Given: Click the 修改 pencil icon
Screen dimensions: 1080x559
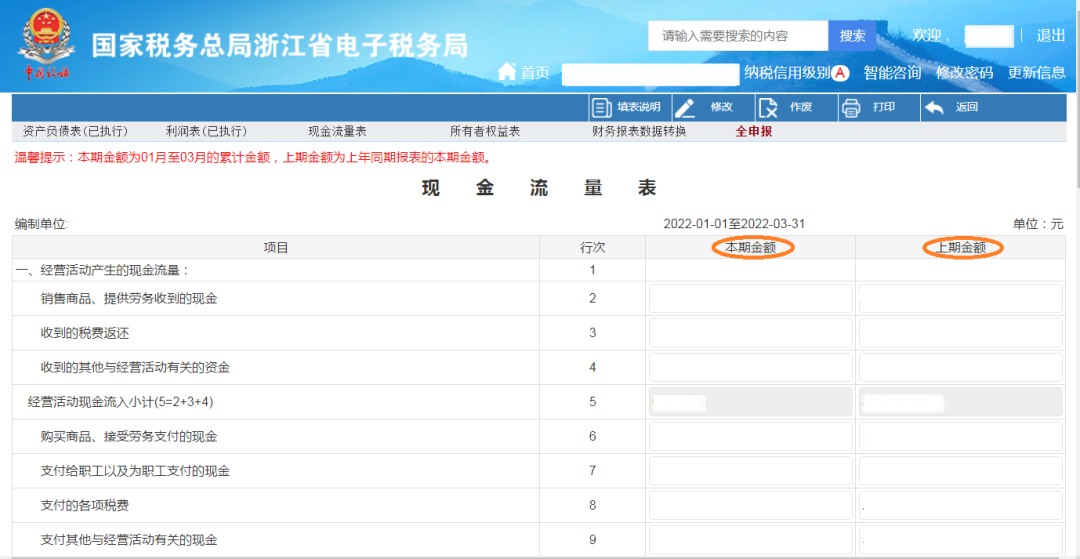Looking at the screenshot, I should point(684,108).
